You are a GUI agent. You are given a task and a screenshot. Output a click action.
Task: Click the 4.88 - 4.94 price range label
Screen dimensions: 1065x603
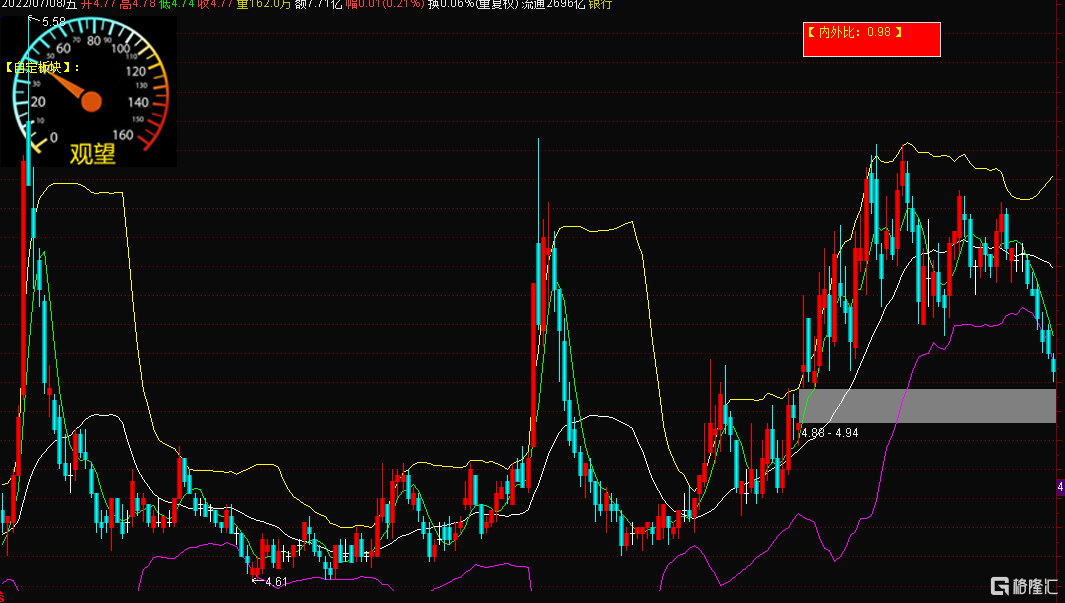coord(830,433)
